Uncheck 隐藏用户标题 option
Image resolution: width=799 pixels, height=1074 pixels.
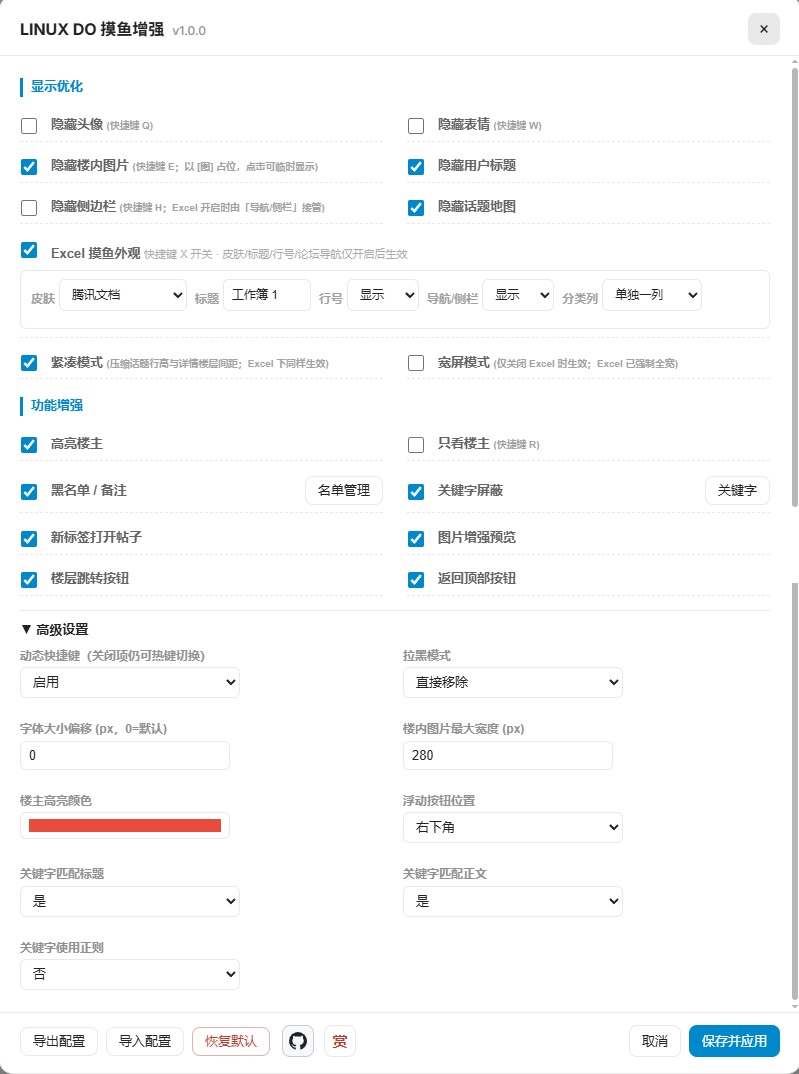tap(416, 166)
